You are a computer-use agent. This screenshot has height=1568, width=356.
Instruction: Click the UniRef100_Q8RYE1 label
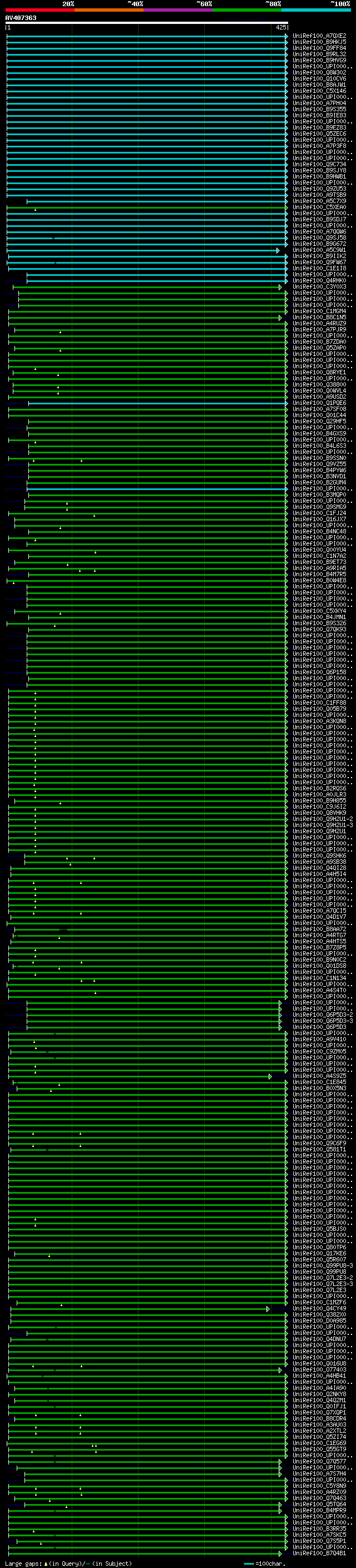319,373
